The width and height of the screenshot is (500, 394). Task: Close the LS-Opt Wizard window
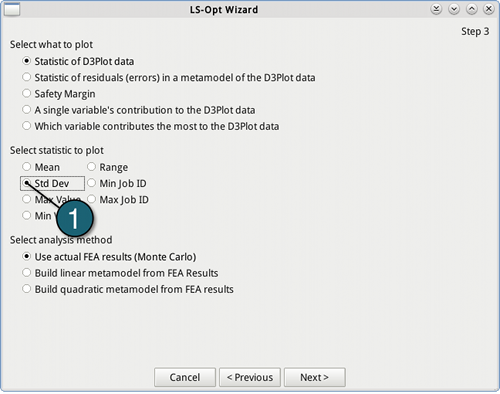click(x=489, y=9)
